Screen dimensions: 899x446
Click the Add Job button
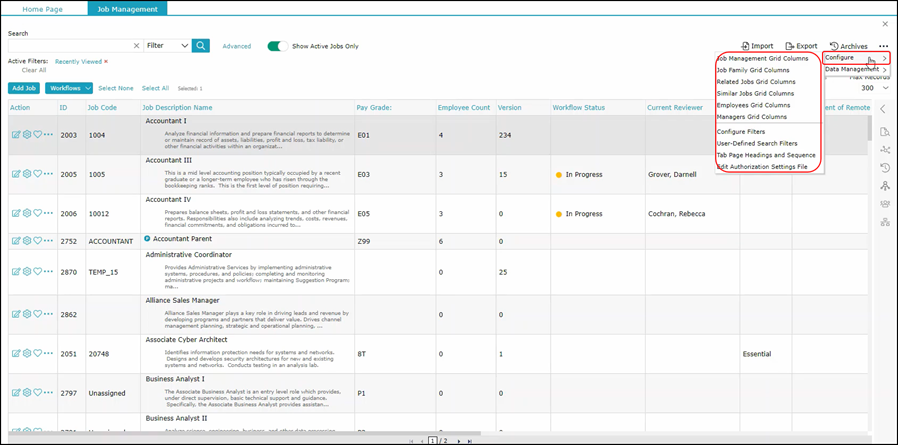pos(24,88)
